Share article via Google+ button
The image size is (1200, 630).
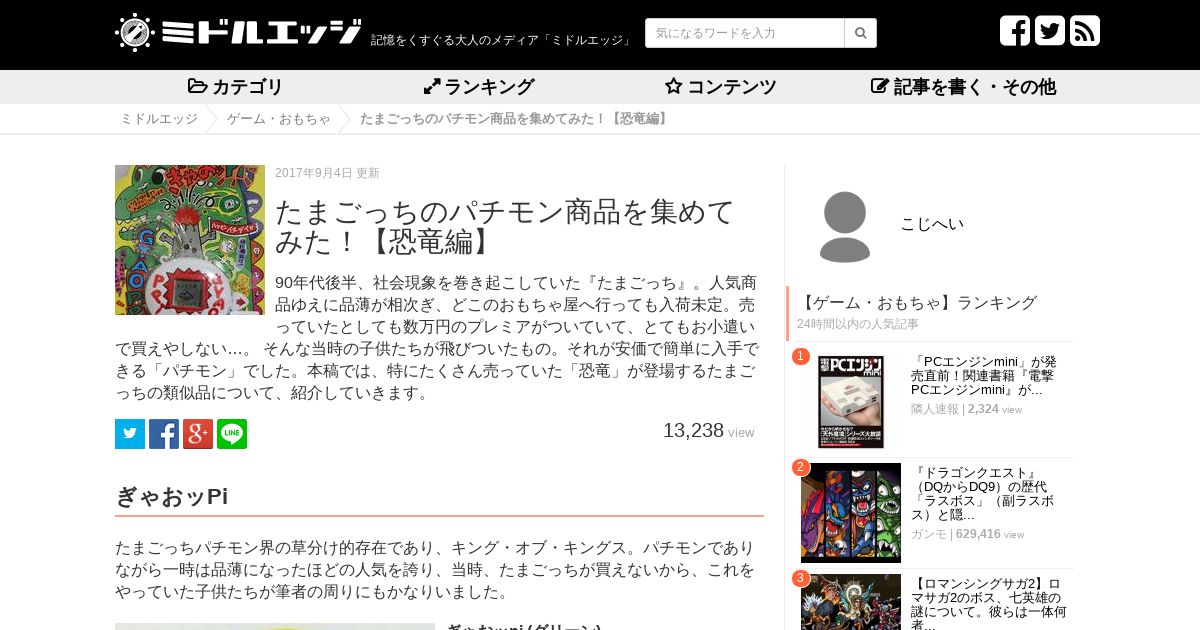(198, 434)
